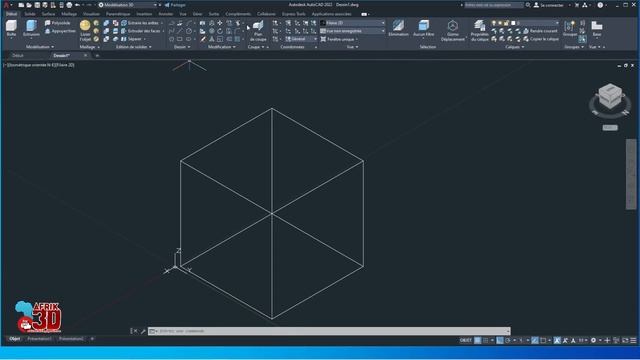Screen dimensions: 640x360
Task: Activate the Gizmo Déplacement tool
Action: (x=453, y=31)
